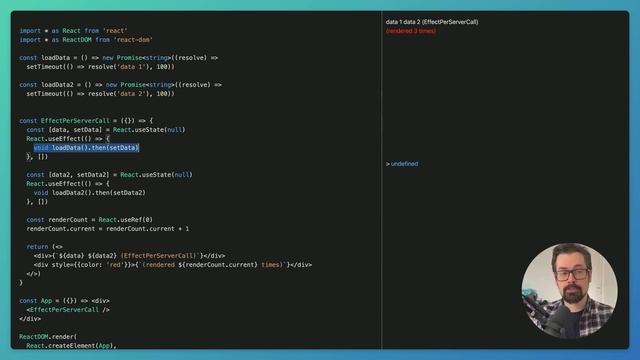The image size is (640, 360).
Task: Click the "import * as ReactDOM from 'react-dom'" line
Action: (86, 40)
